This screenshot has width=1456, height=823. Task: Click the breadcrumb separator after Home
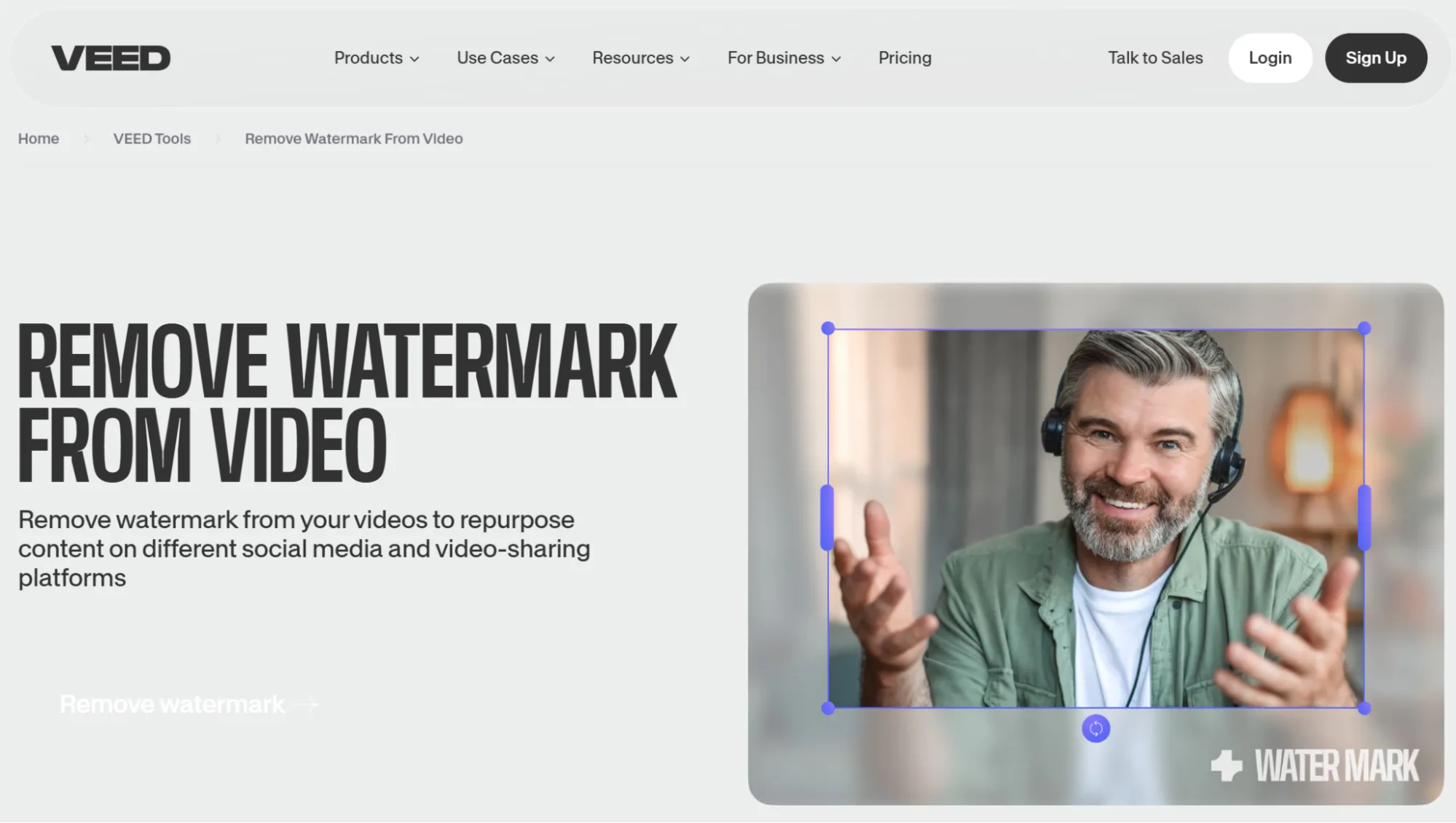tap(87, 138)
